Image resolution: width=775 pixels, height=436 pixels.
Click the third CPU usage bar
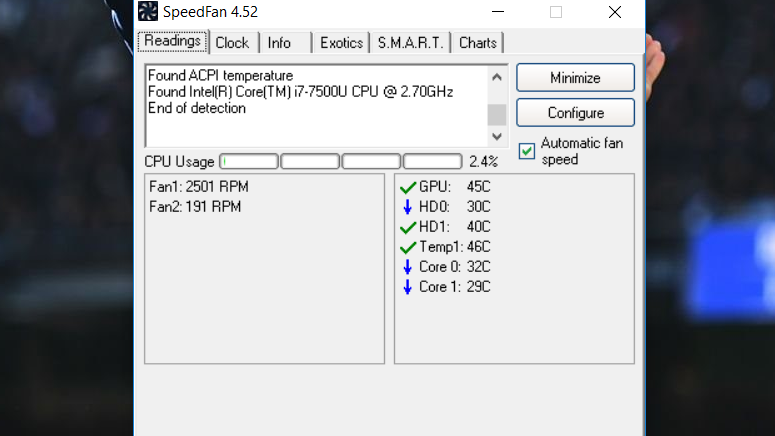click(371, 162)
